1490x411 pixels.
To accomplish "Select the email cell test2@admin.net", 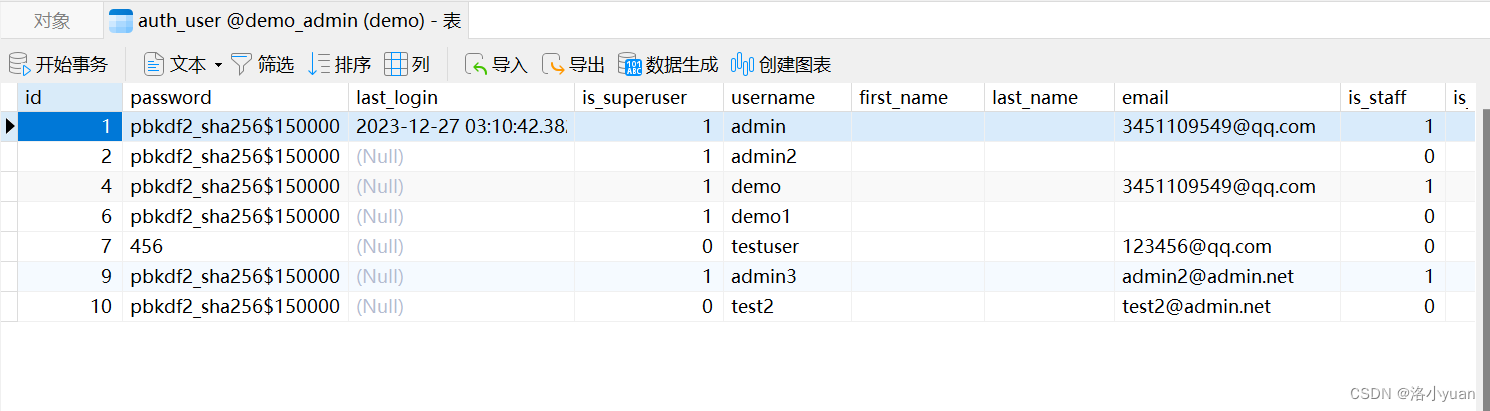I will point(1227,306).
